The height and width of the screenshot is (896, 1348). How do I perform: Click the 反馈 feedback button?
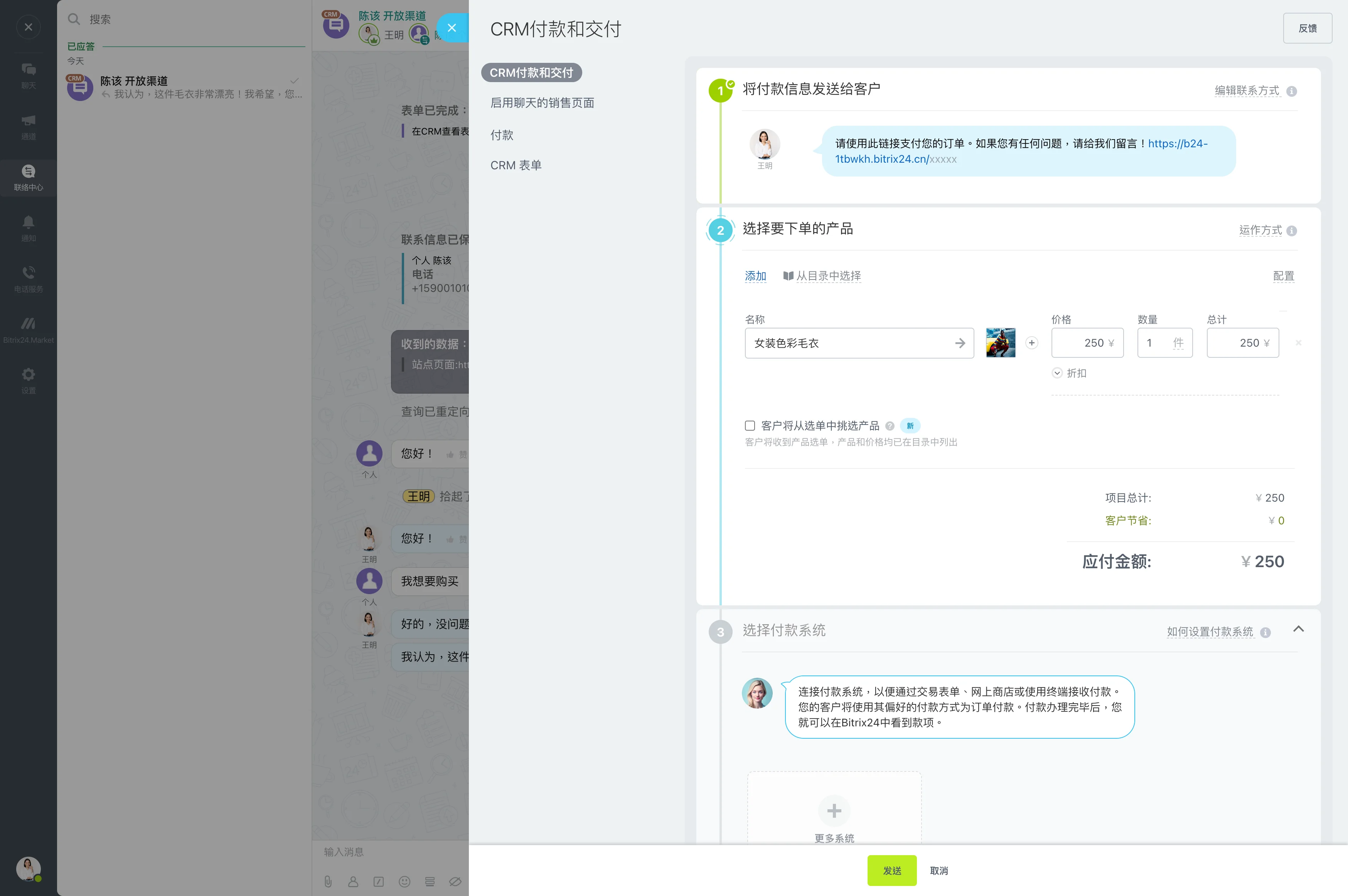click(x=1308, y=28)
